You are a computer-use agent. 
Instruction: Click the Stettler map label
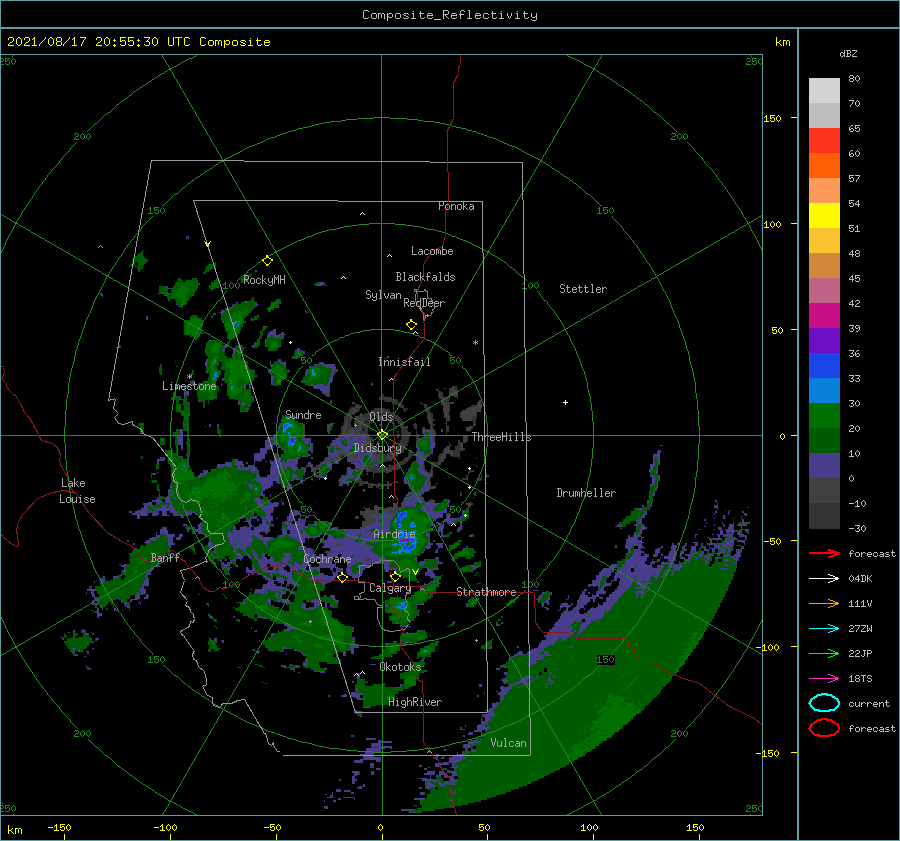583,289
